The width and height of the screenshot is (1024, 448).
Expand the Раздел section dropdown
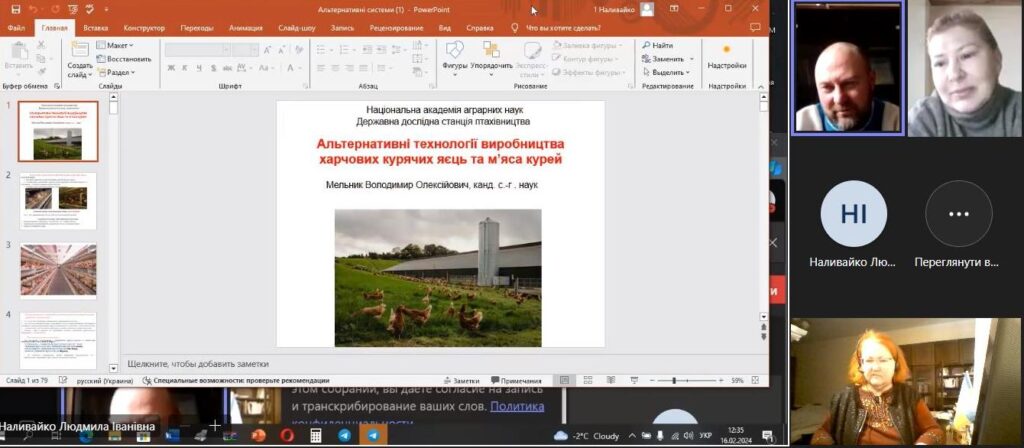tap(118, 72)
